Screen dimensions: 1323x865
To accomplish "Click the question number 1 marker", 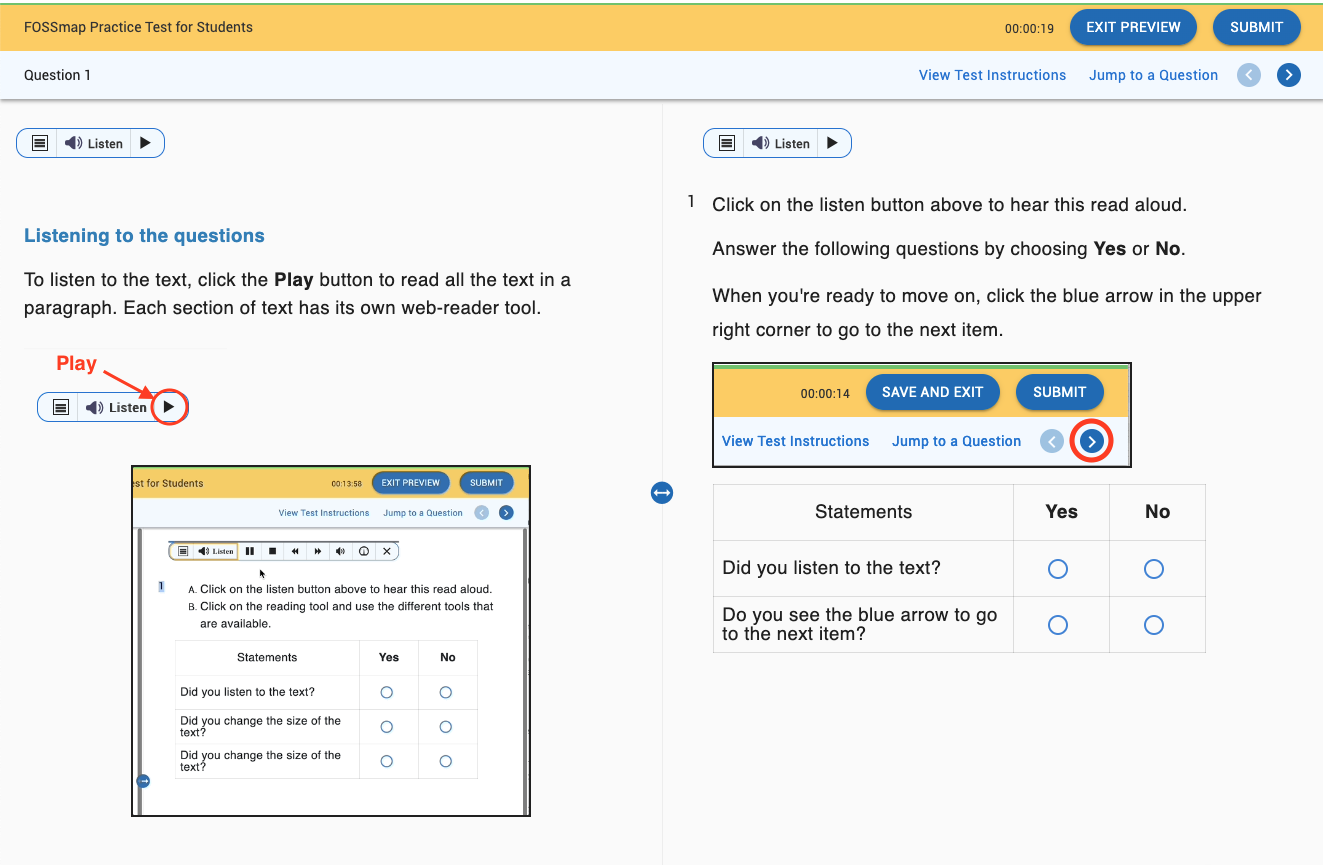I will tap(690, 200).
